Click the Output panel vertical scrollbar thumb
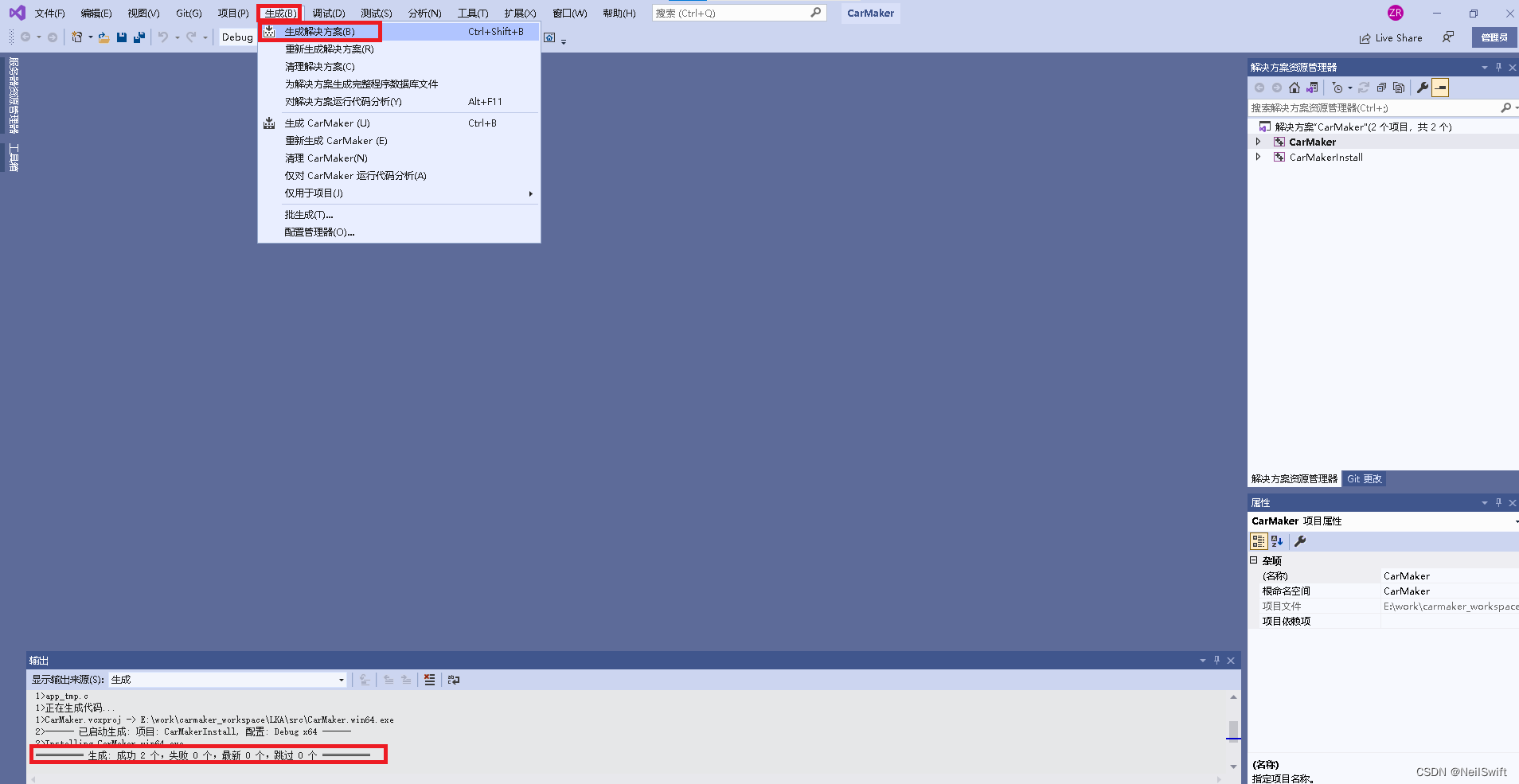This screenshot has height=784, width=1519. 1233,730
